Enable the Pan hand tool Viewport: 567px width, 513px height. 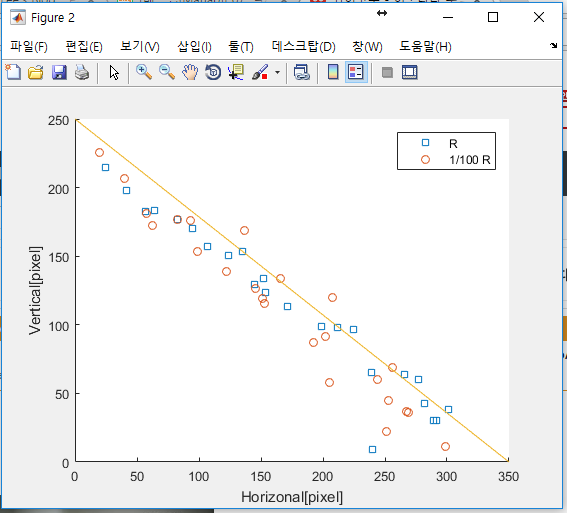coord(190,72)
